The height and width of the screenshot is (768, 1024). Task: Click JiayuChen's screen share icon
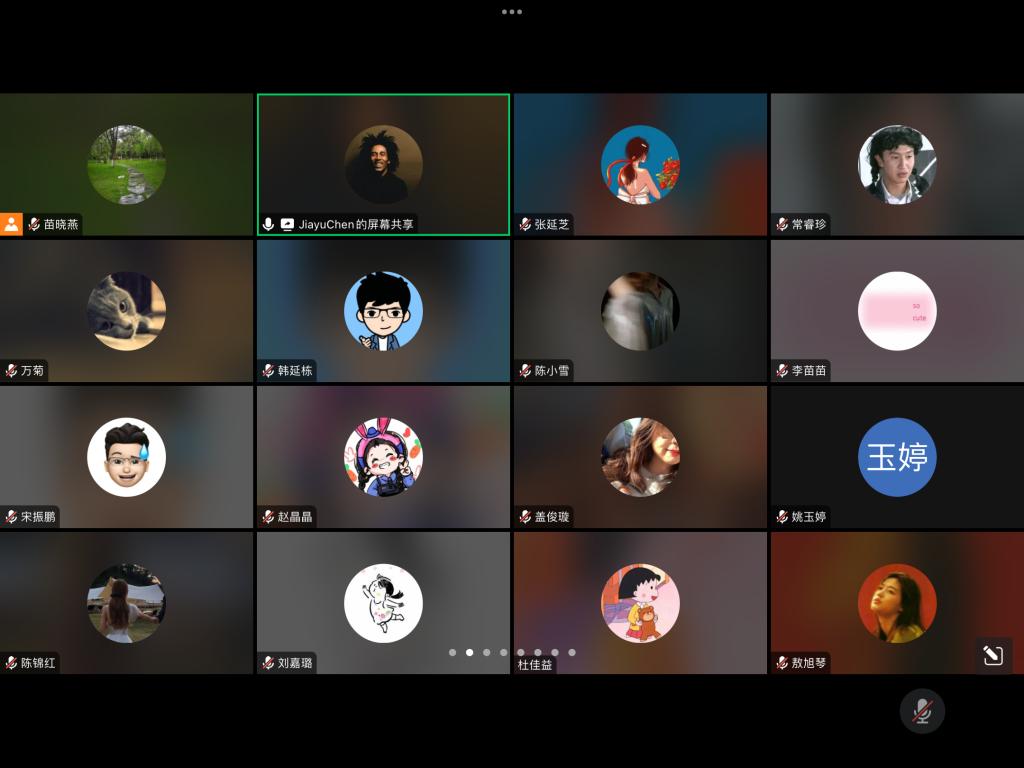[287, 225]
